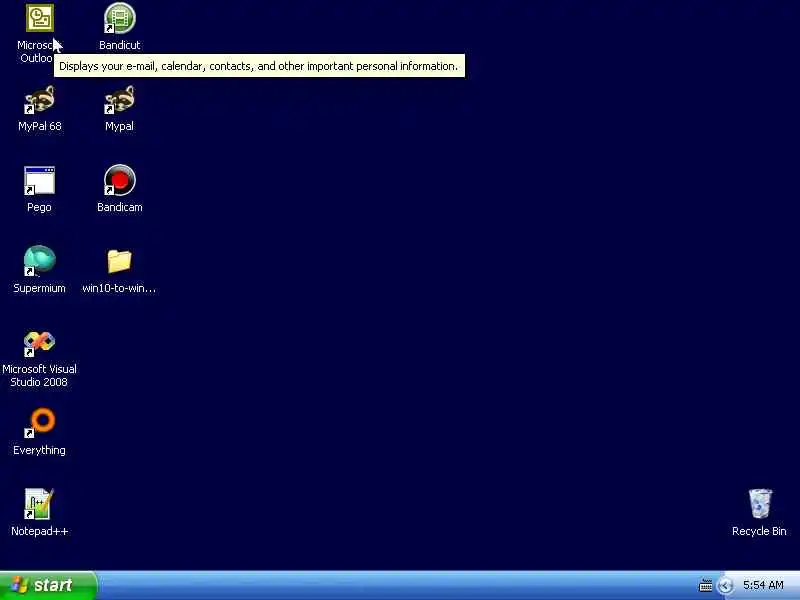Select the Supermium browser icon

[x=39, y=261]
